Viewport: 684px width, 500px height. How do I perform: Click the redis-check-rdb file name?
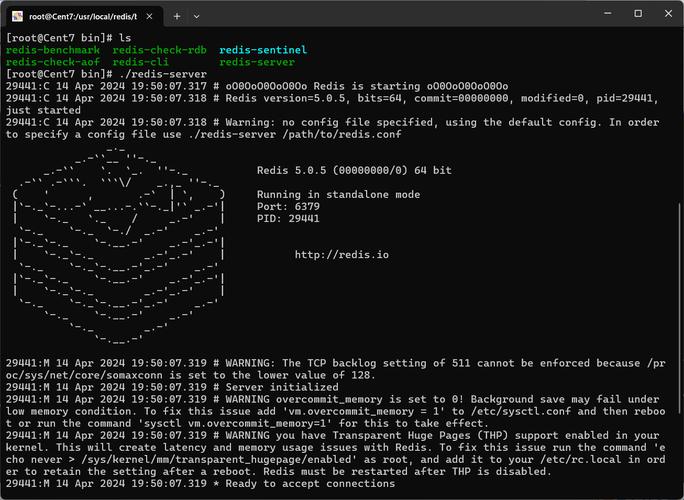click(159, 50)
